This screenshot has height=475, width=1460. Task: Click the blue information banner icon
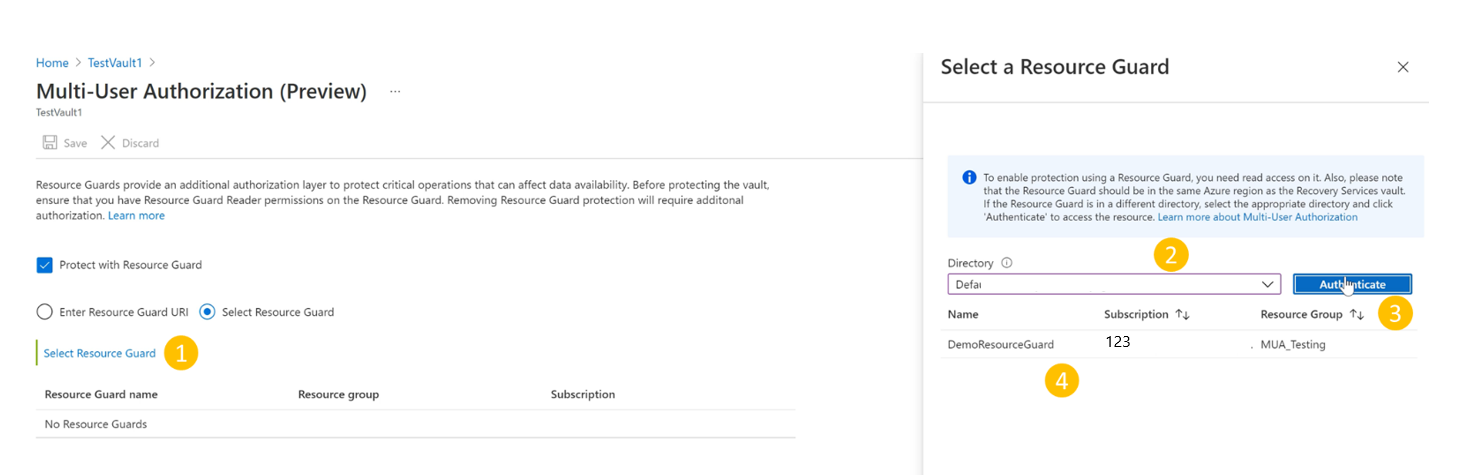pos(969,177)
